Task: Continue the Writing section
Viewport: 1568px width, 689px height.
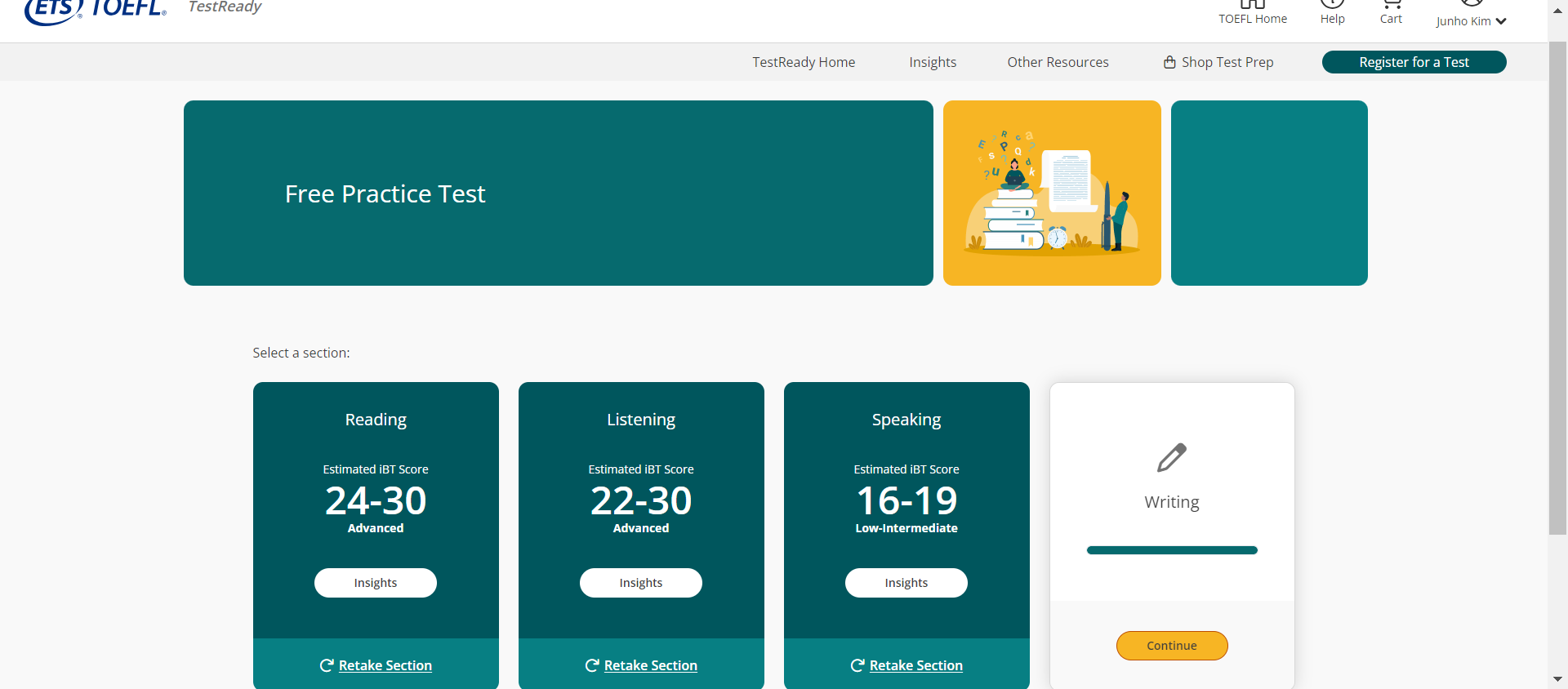Action: [1172, 646]
